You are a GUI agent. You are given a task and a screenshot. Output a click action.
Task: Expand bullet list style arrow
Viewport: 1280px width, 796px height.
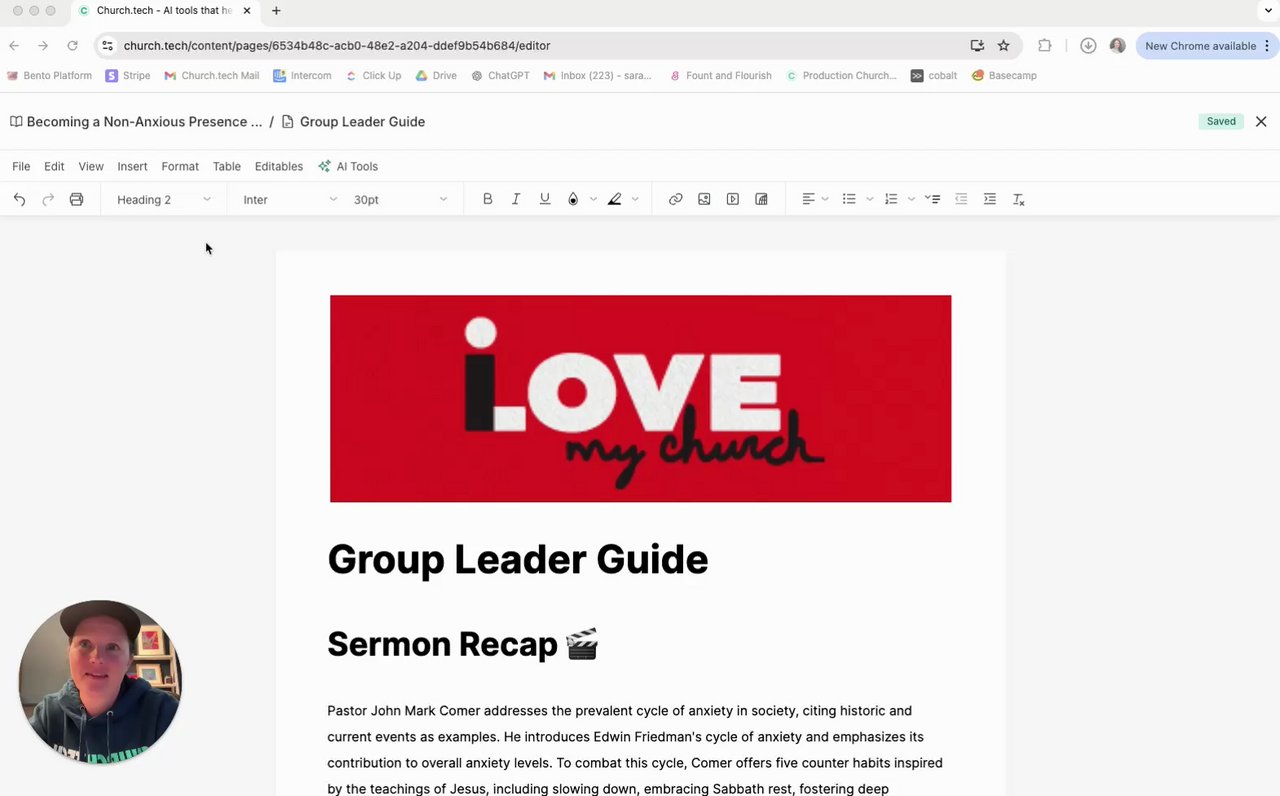[869, 199]
